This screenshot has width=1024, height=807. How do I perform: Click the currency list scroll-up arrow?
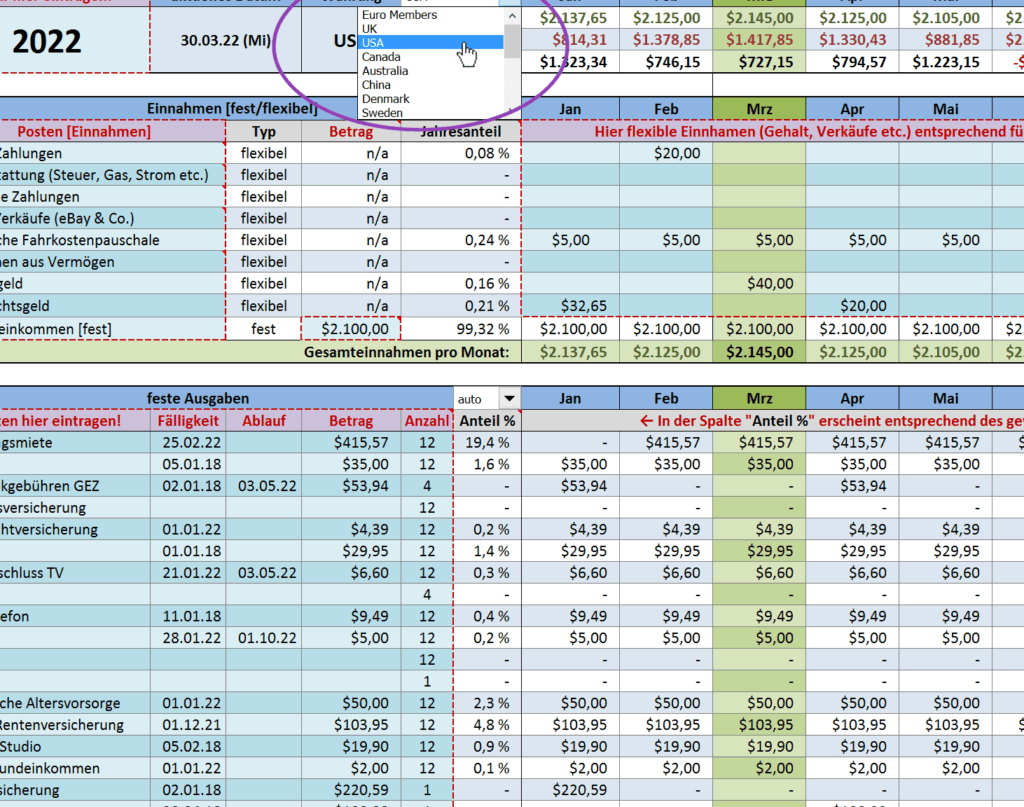tap(512, 13)
